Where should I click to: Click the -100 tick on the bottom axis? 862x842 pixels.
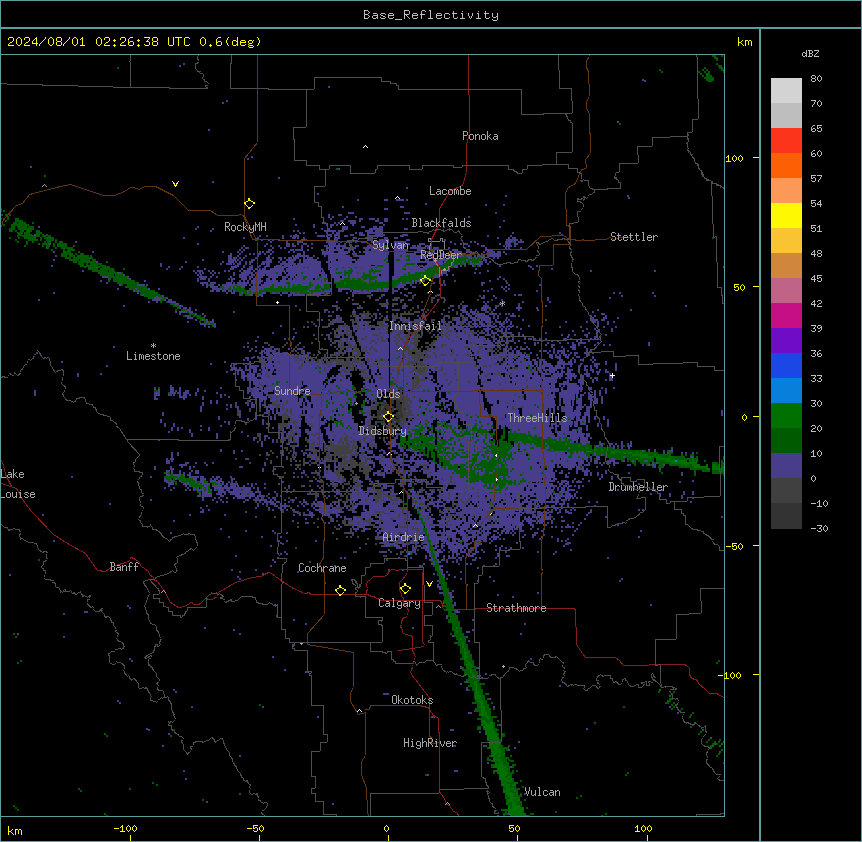point(125,828)
